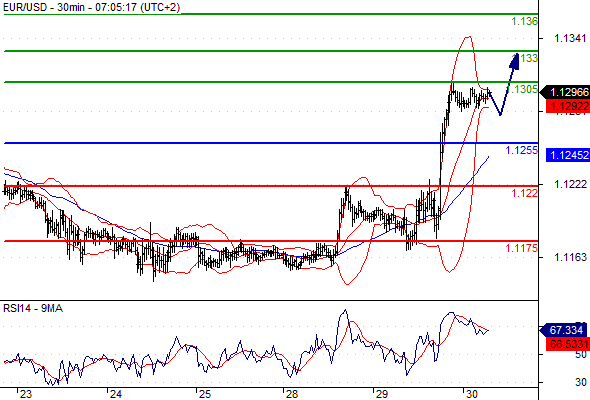This screenshot has width=590, height=400.
Task: Click the price axis value 1.1163
Action: tap(570, 257)
